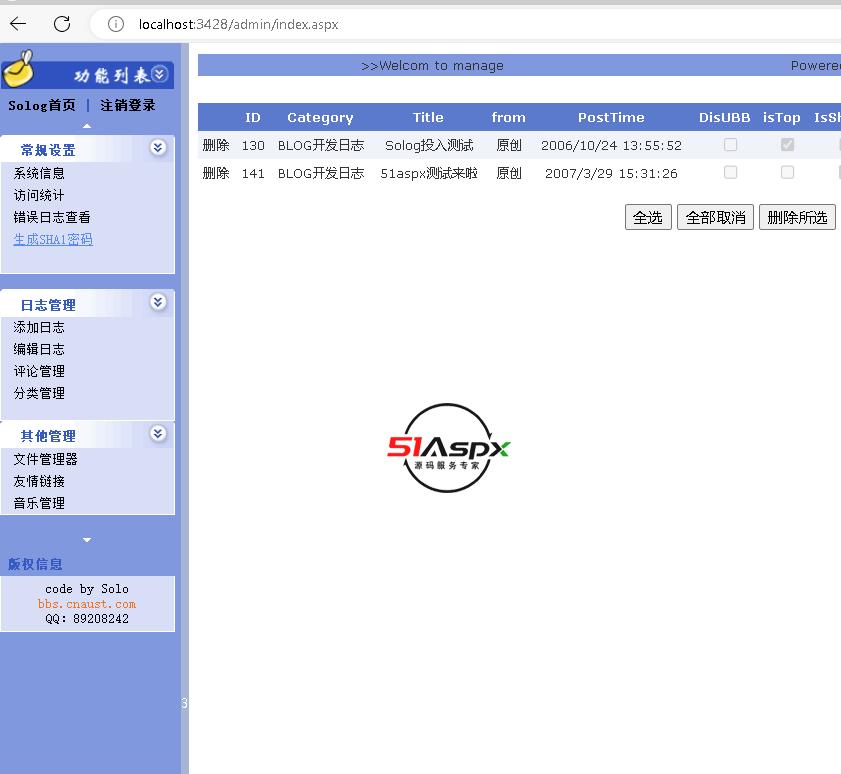Toggle isTop checkbox for ID 130
Viewport: 841px width, 774px height.
click(x=787, y=144)
